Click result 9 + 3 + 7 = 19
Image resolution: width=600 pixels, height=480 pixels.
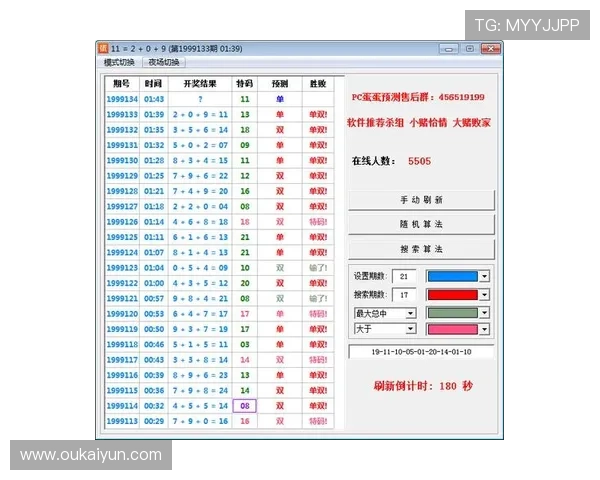[200, 329]
